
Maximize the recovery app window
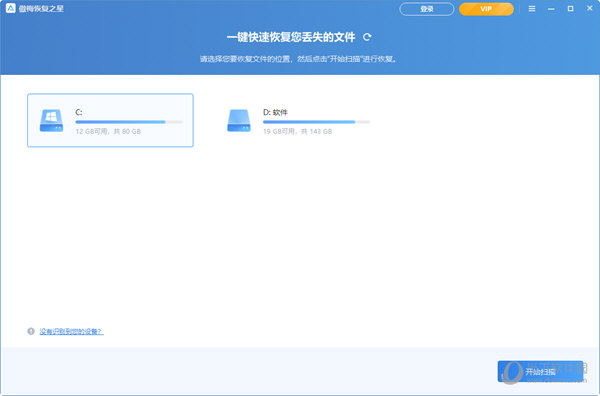(570, 8)
